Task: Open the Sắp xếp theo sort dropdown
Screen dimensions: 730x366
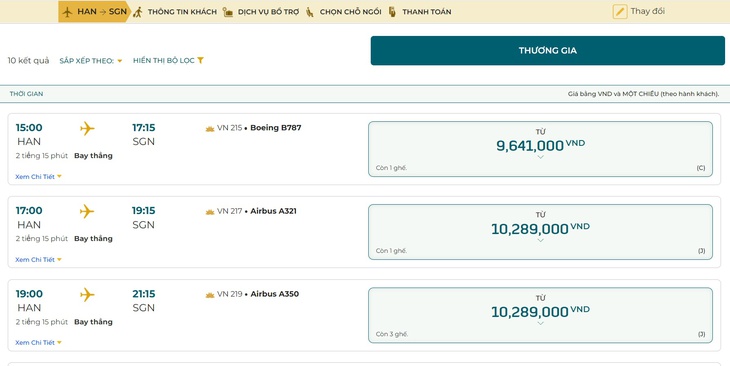Action: coord(90,61)
